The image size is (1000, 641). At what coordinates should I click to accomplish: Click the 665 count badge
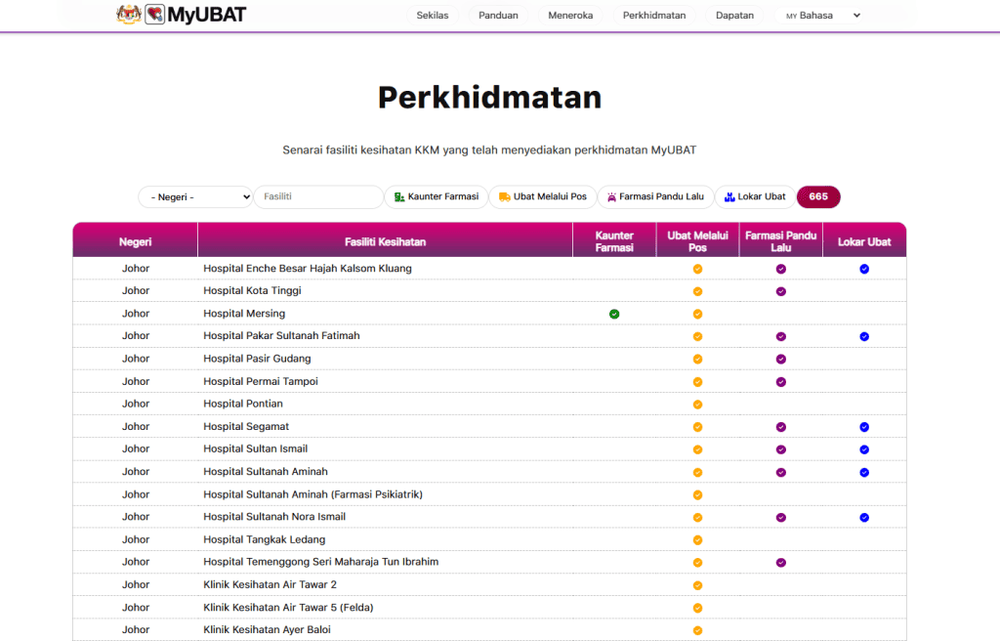[x=818, y=197]
